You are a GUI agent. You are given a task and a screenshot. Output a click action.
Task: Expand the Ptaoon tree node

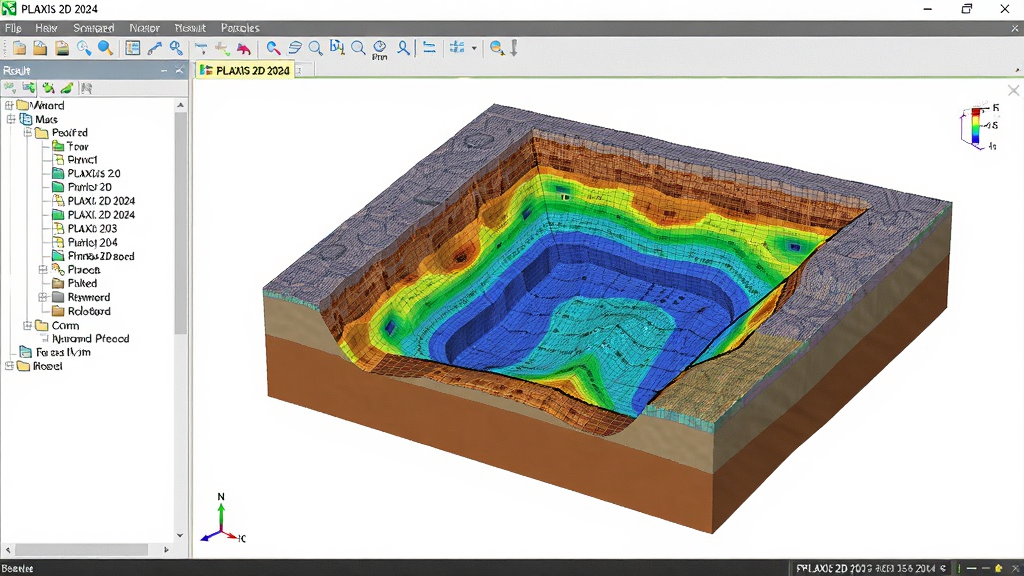[43, 270]
